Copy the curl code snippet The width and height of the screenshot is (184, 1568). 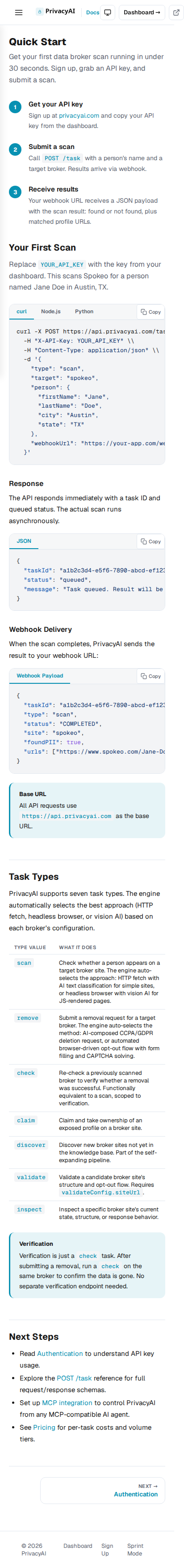tap(151, 311)
